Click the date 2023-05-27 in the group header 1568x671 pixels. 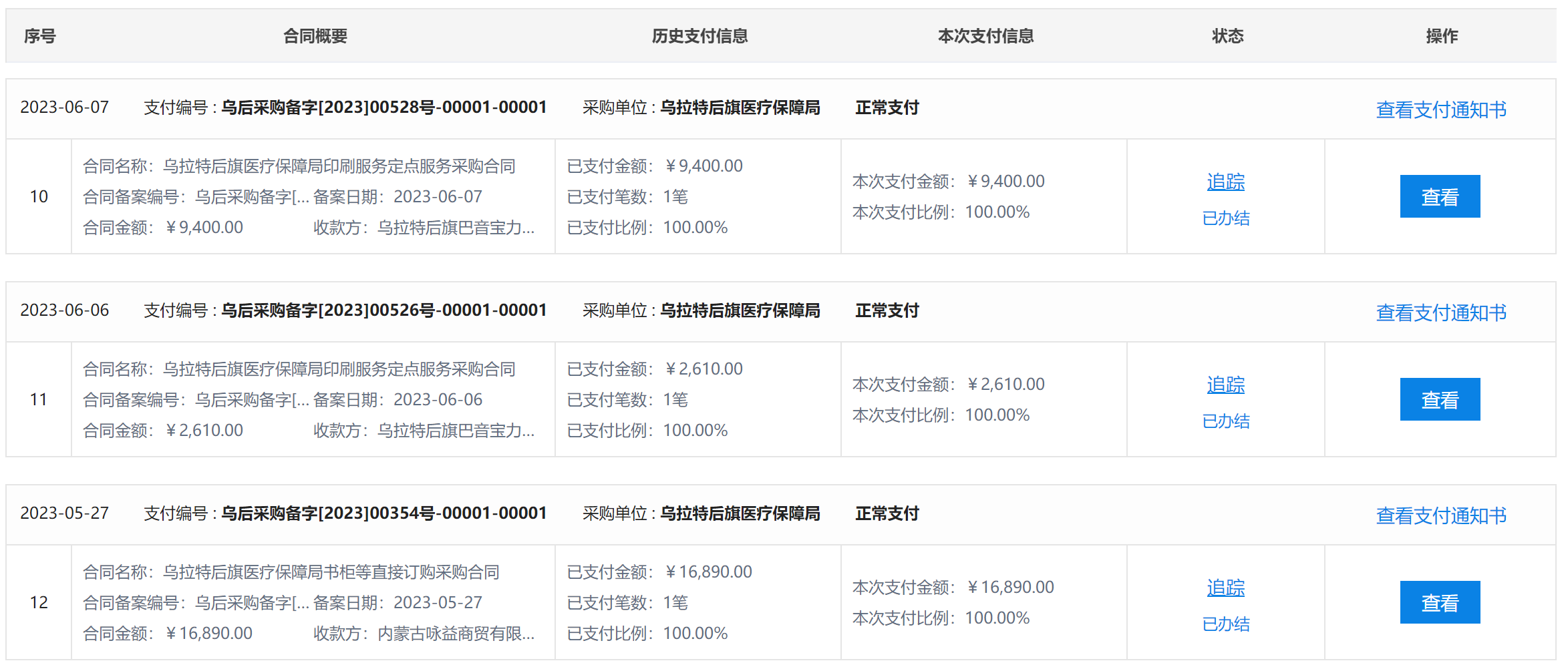[64, 513]
